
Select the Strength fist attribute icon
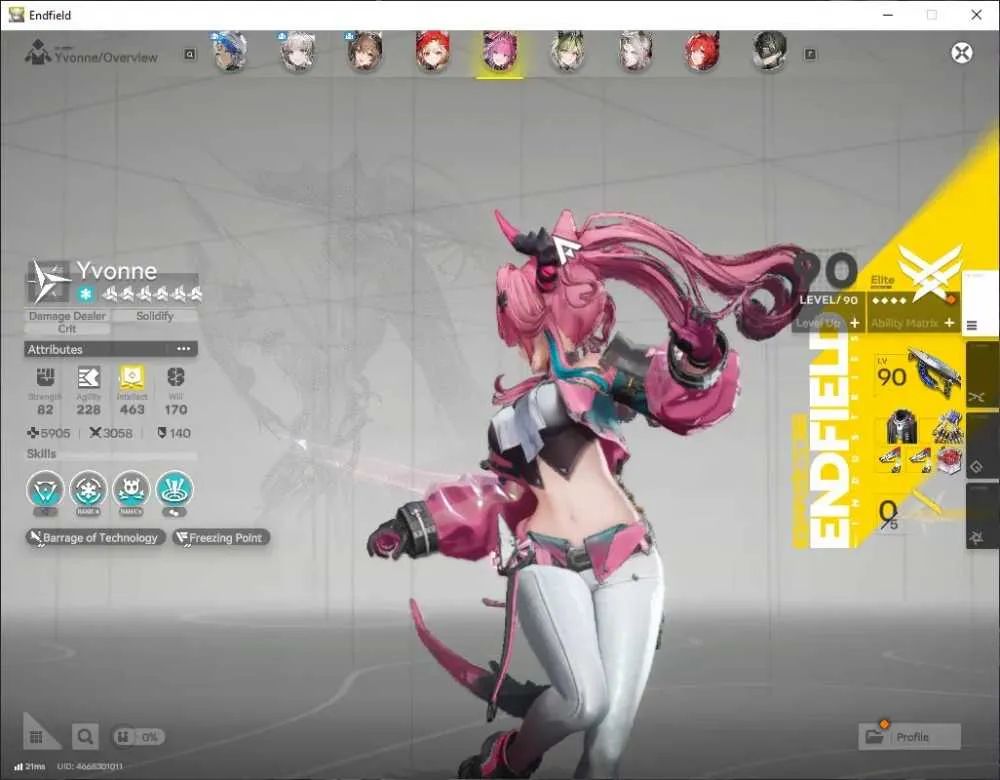(x=45, y=377)
